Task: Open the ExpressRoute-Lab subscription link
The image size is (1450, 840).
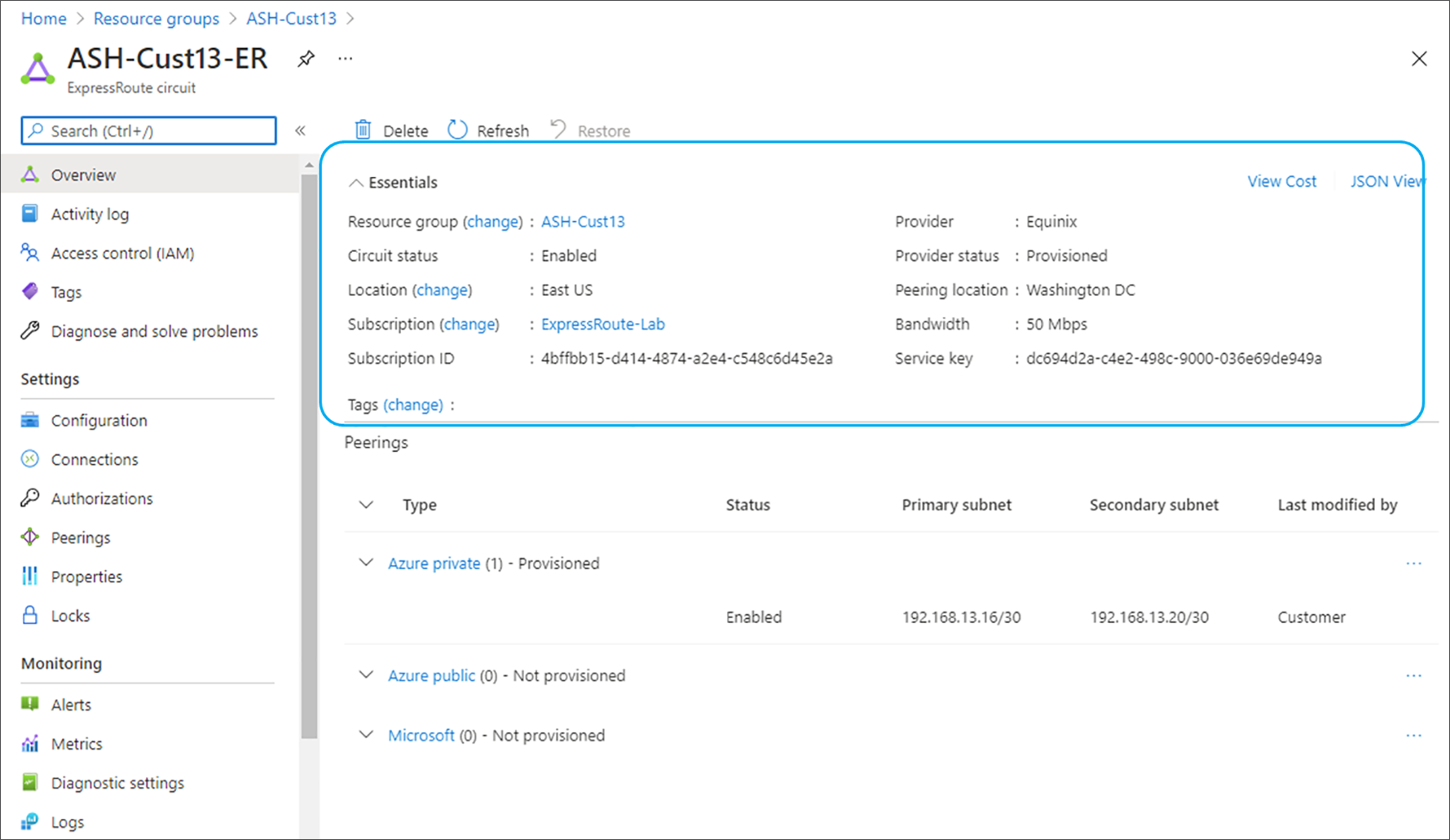Action: click(603, 324)
